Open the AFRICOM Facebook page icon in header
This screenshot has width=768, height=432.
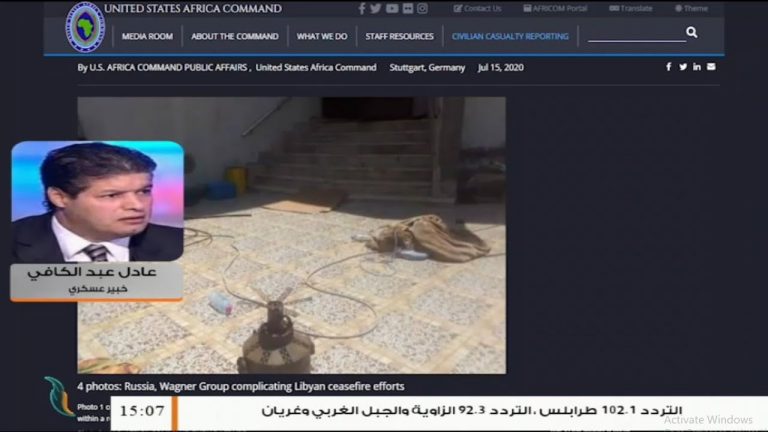click(x=362, y=8)
